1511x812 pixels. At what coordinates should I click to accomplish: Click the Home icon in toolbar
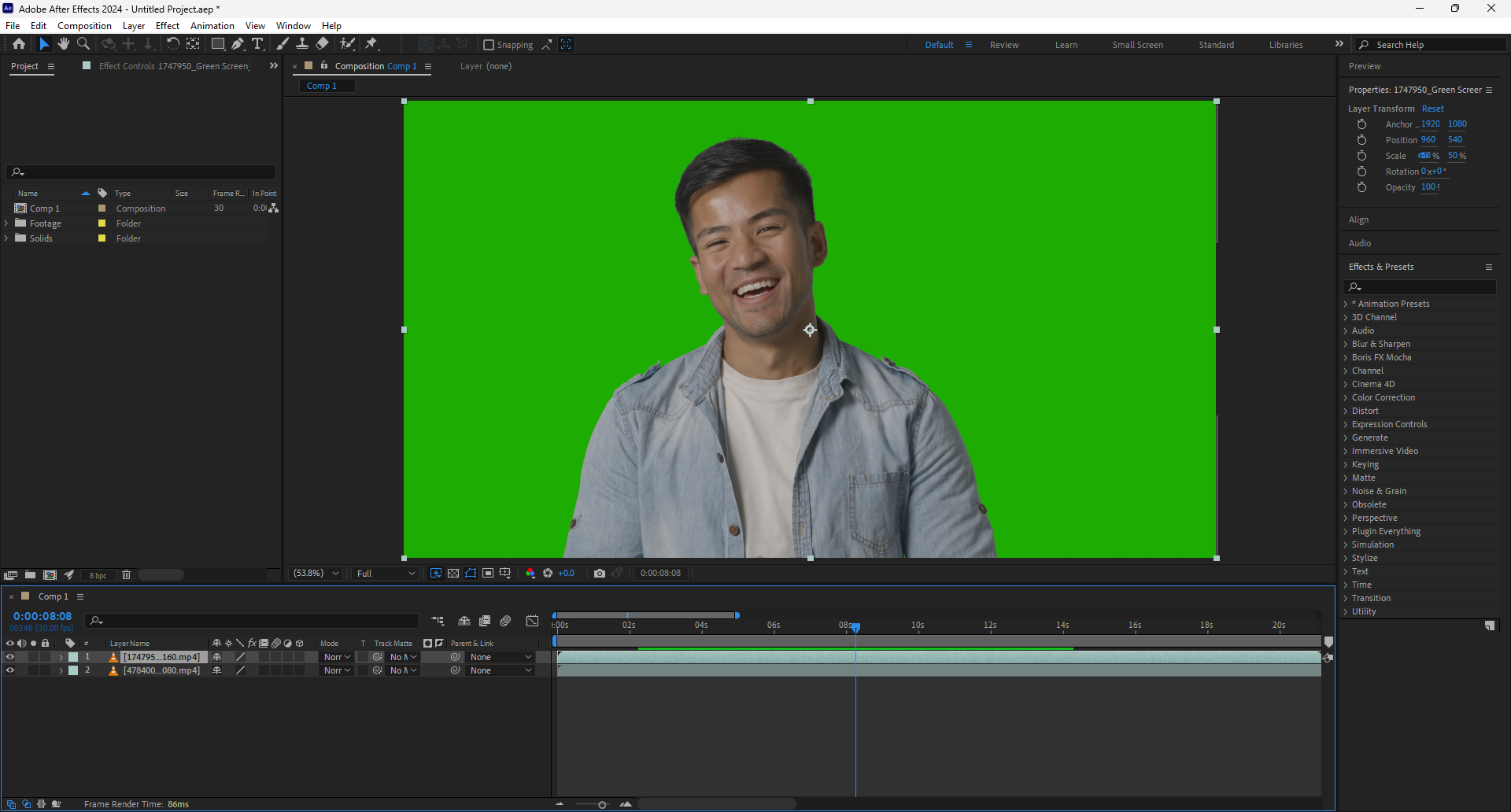tap(19, 44)
